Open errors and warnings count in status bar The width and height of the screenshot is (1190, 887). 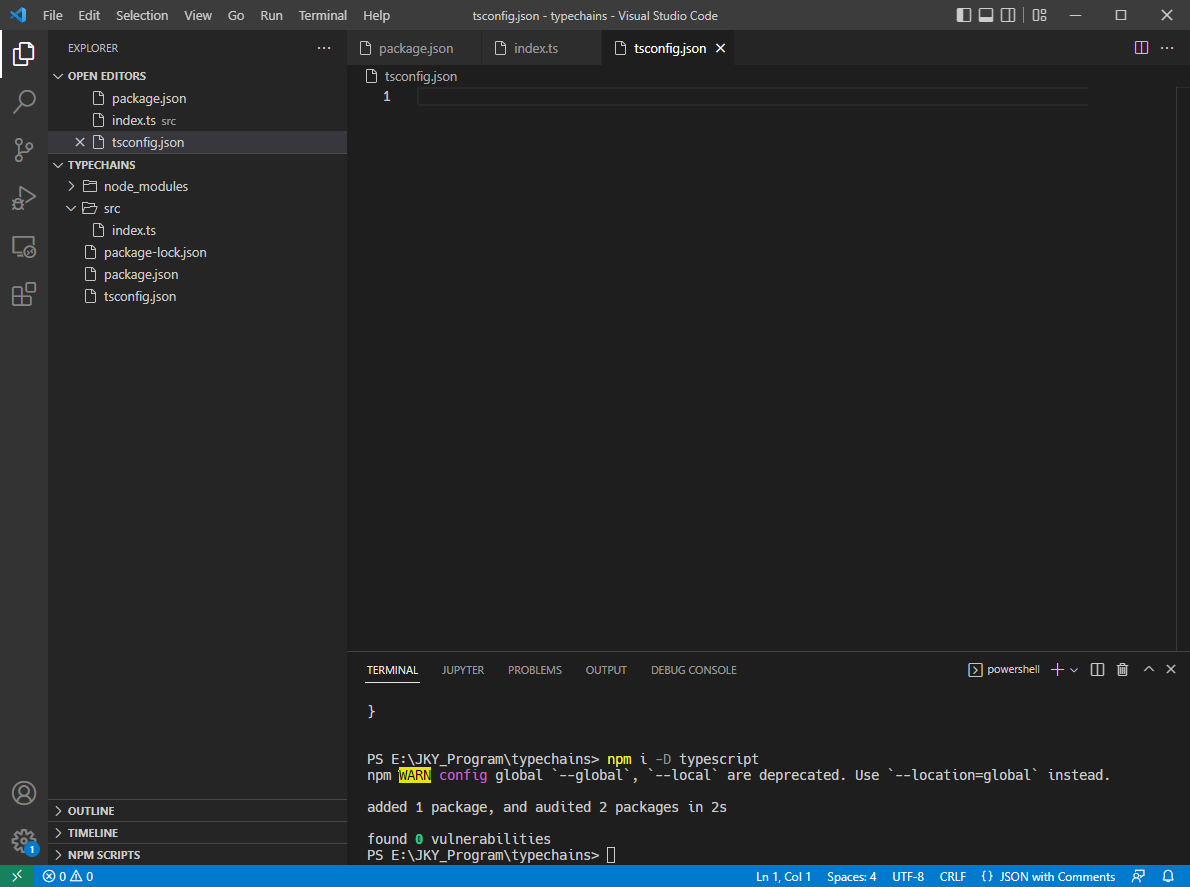coord(68,876)
